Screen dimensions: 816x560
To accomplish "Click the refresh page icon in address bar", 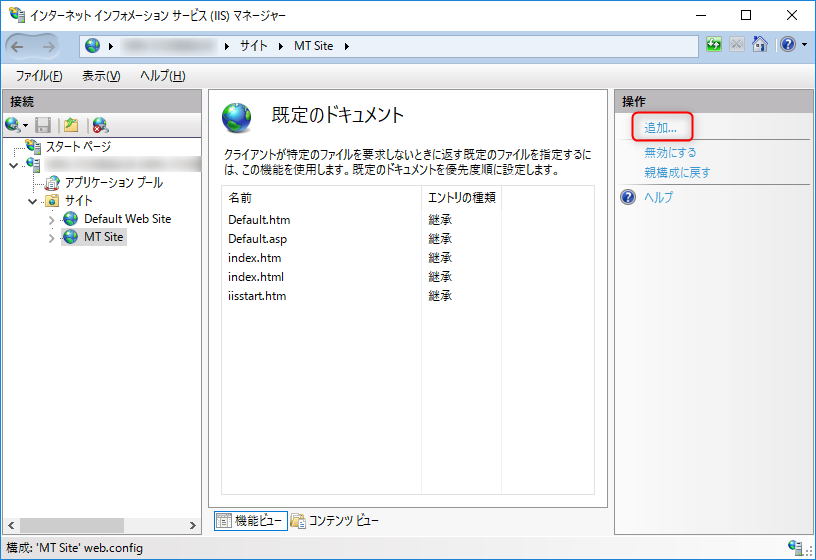I will (x=713, y=46).
